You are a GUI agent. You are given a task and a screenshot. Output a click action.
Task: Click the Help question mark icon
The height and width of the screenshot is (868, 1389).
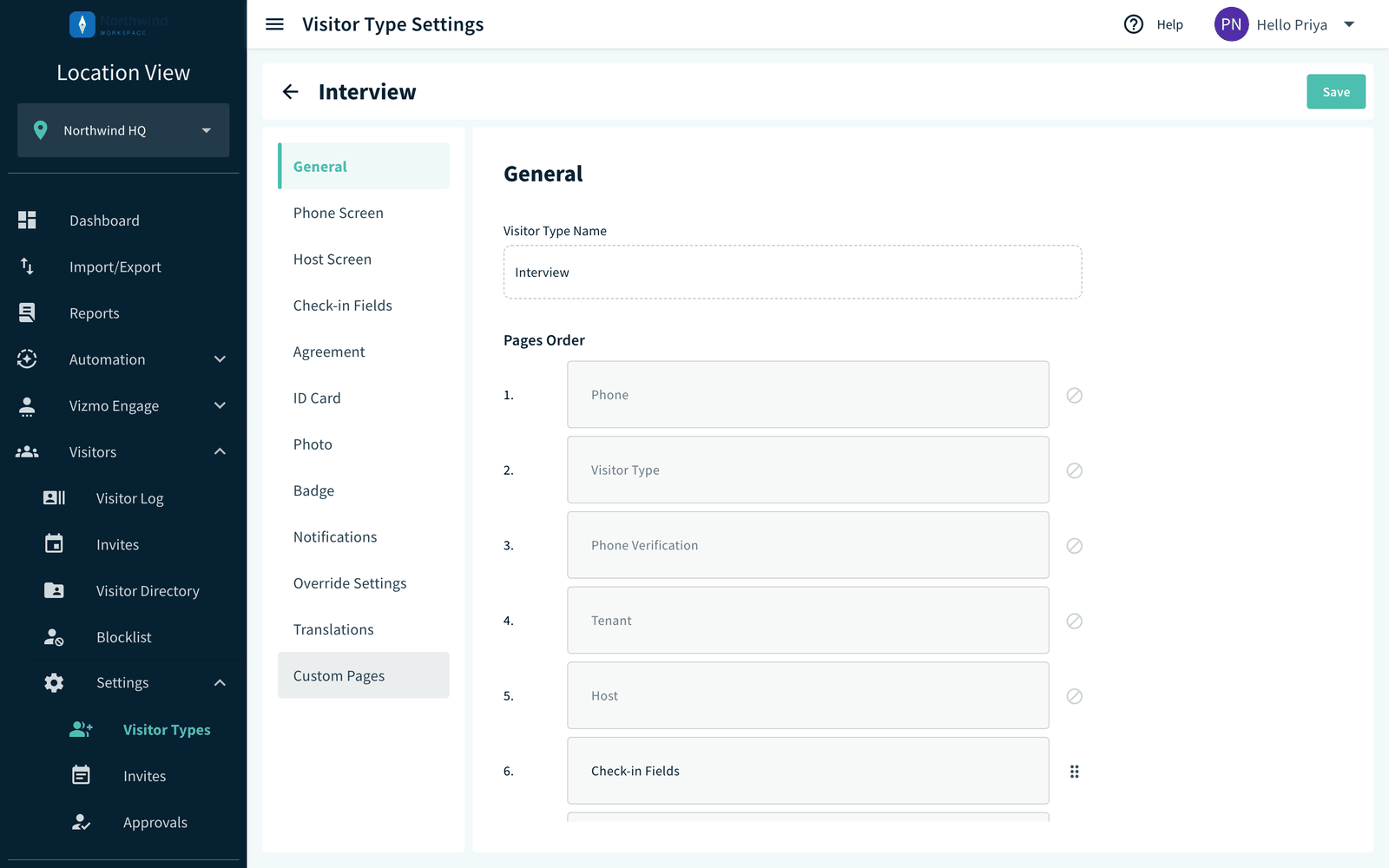(x=1133, y=24)
